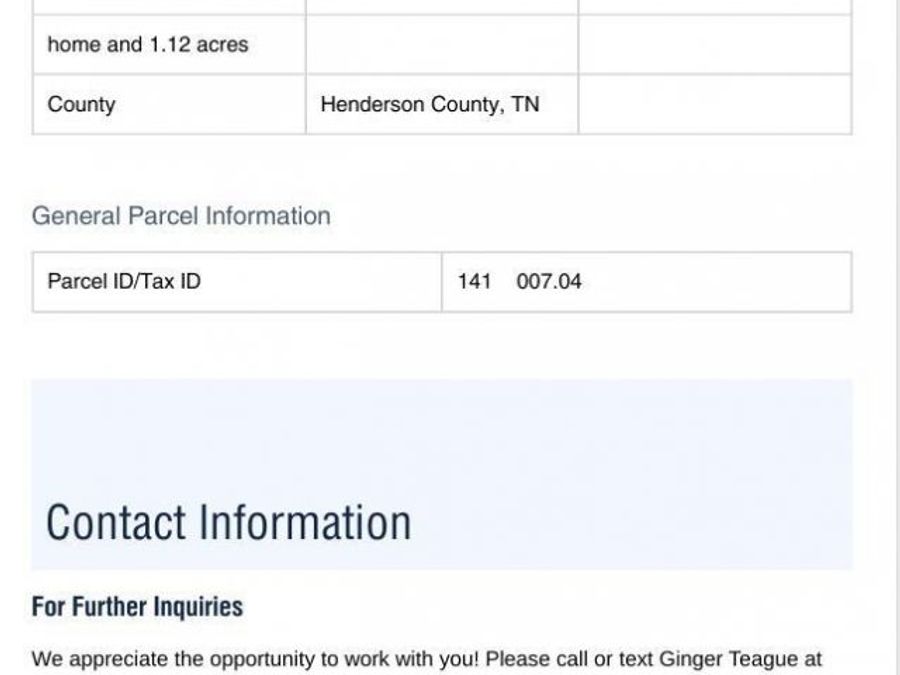Click empty last cell in the acres row

[714, 45]
